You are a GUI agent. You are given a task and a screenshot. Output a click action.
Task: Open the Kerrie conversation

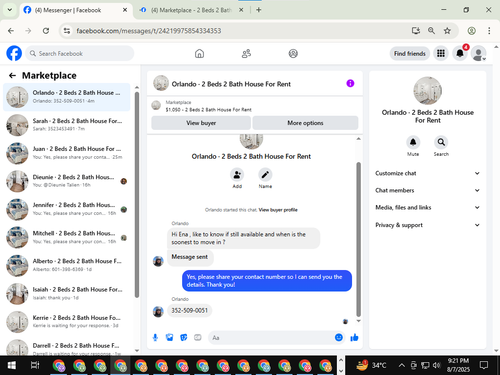tap(67, 322)
